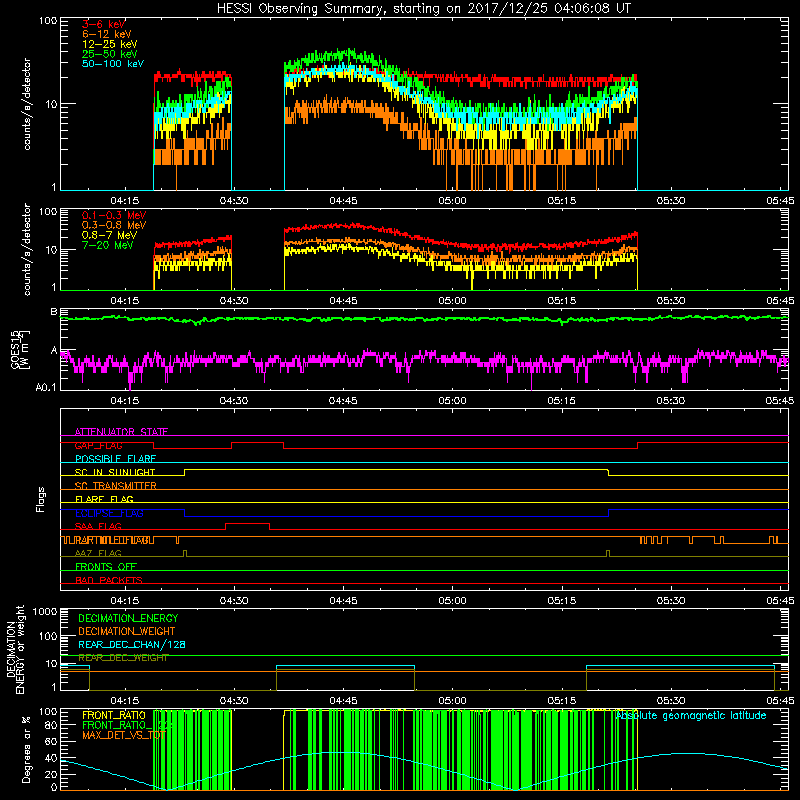Select the BAD_PACKETS flag label
Screen dimensions: 800x800
pyautogui.click(x=109, y=580)
